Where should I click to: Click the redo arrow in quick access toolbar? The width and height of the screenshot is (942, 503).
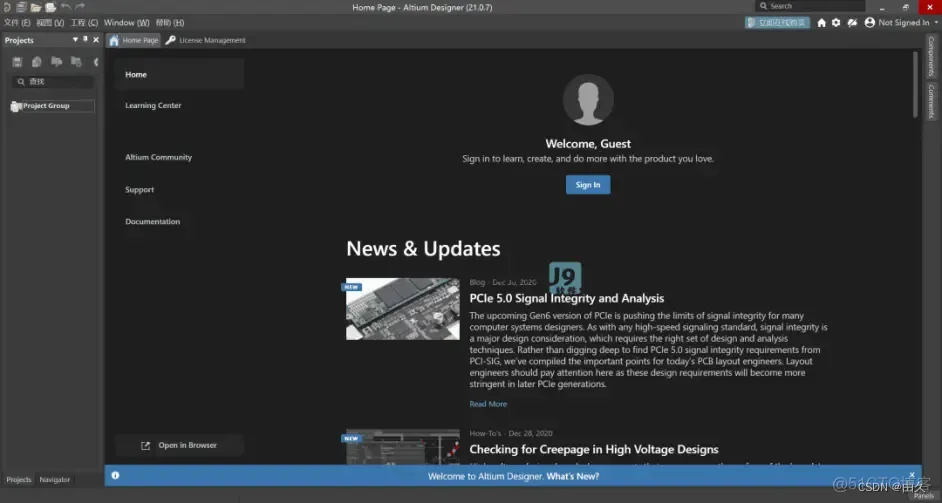pyautogui.click(x=80, y=7)
